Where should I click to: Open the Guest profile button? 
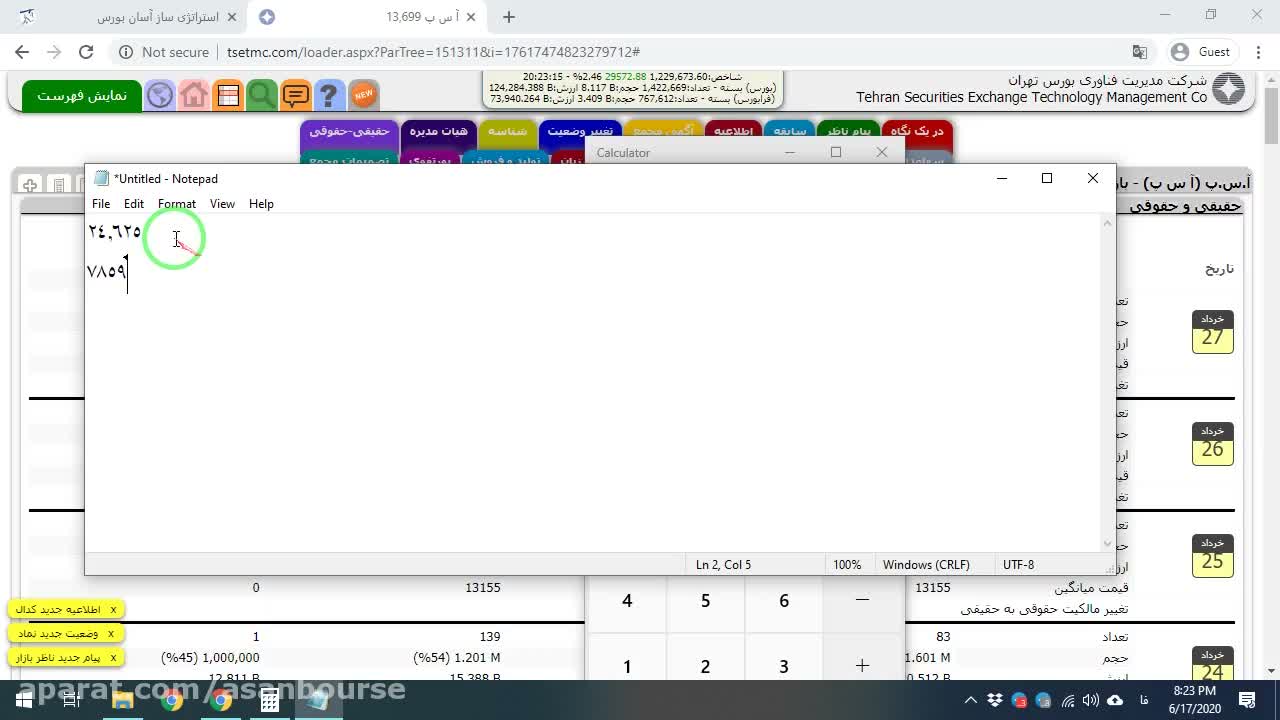click(x=1200, y=52)
